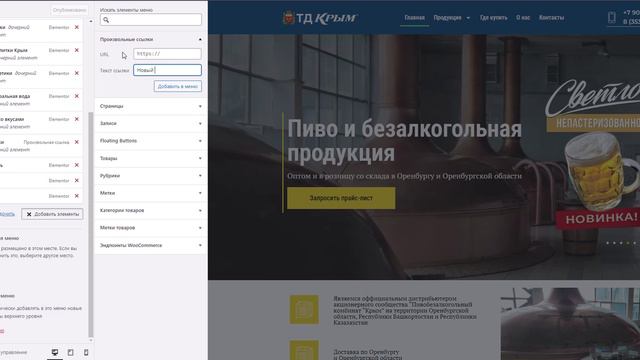The height and width of the screenshot is (360, 640).
Task: Click the magnifier icon in menu search
Action: point(106,20)
